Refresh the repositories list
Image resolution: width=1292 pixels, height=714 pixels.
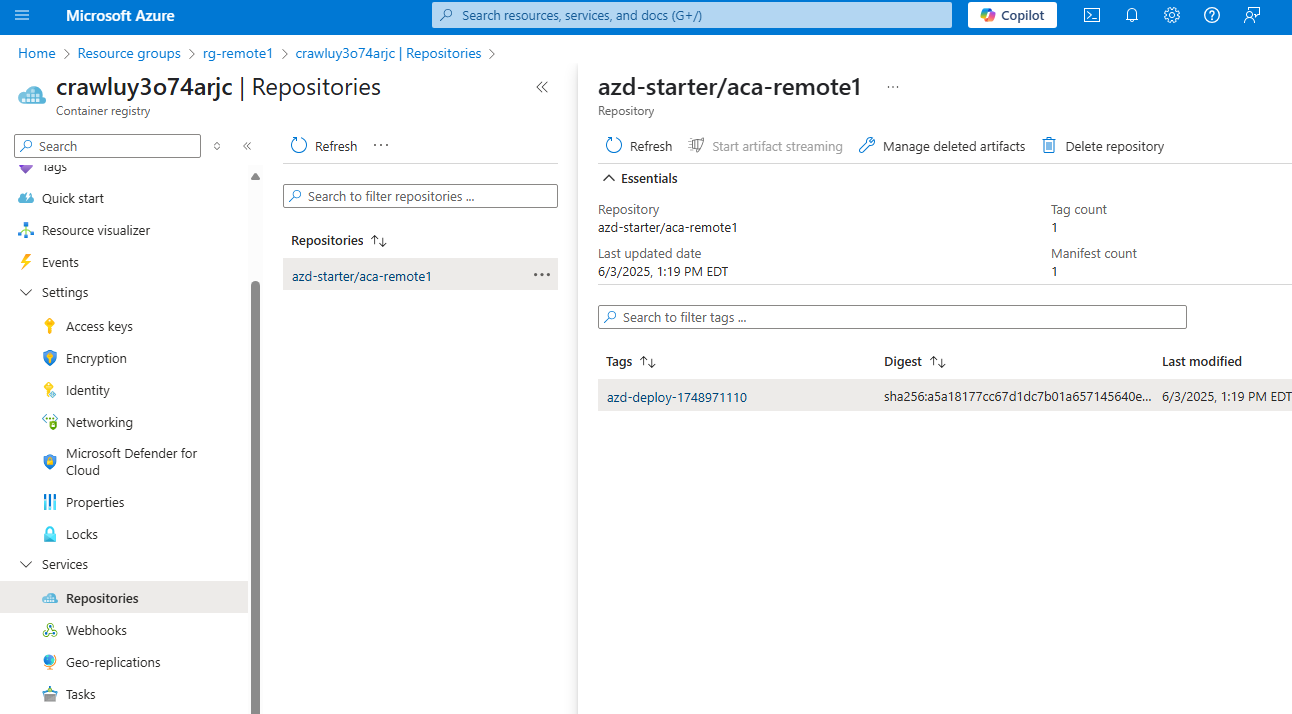(323, 145)
